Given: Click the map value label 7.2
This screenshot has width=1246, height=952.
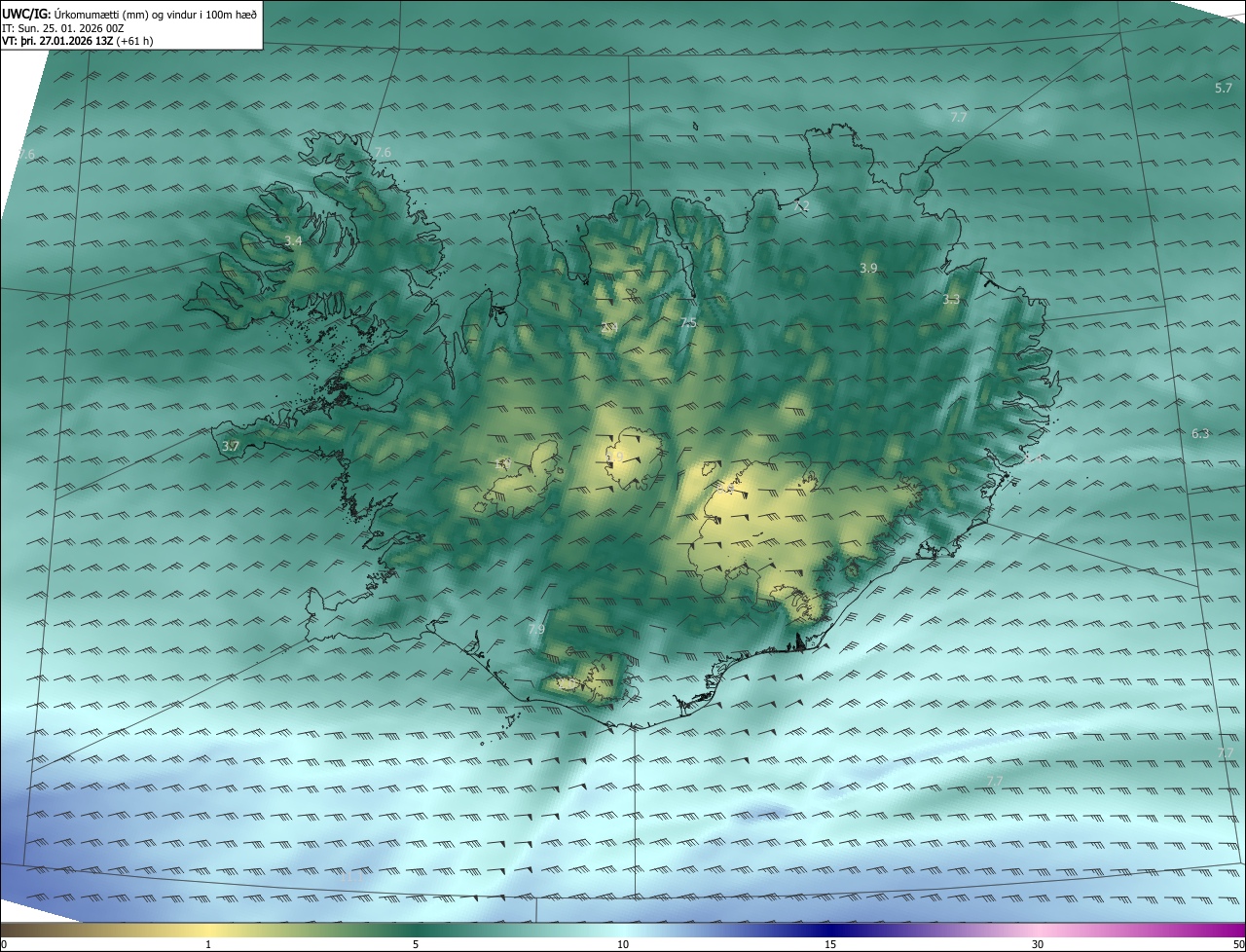Looking at the screenshot, I should [x=801, y=206].
